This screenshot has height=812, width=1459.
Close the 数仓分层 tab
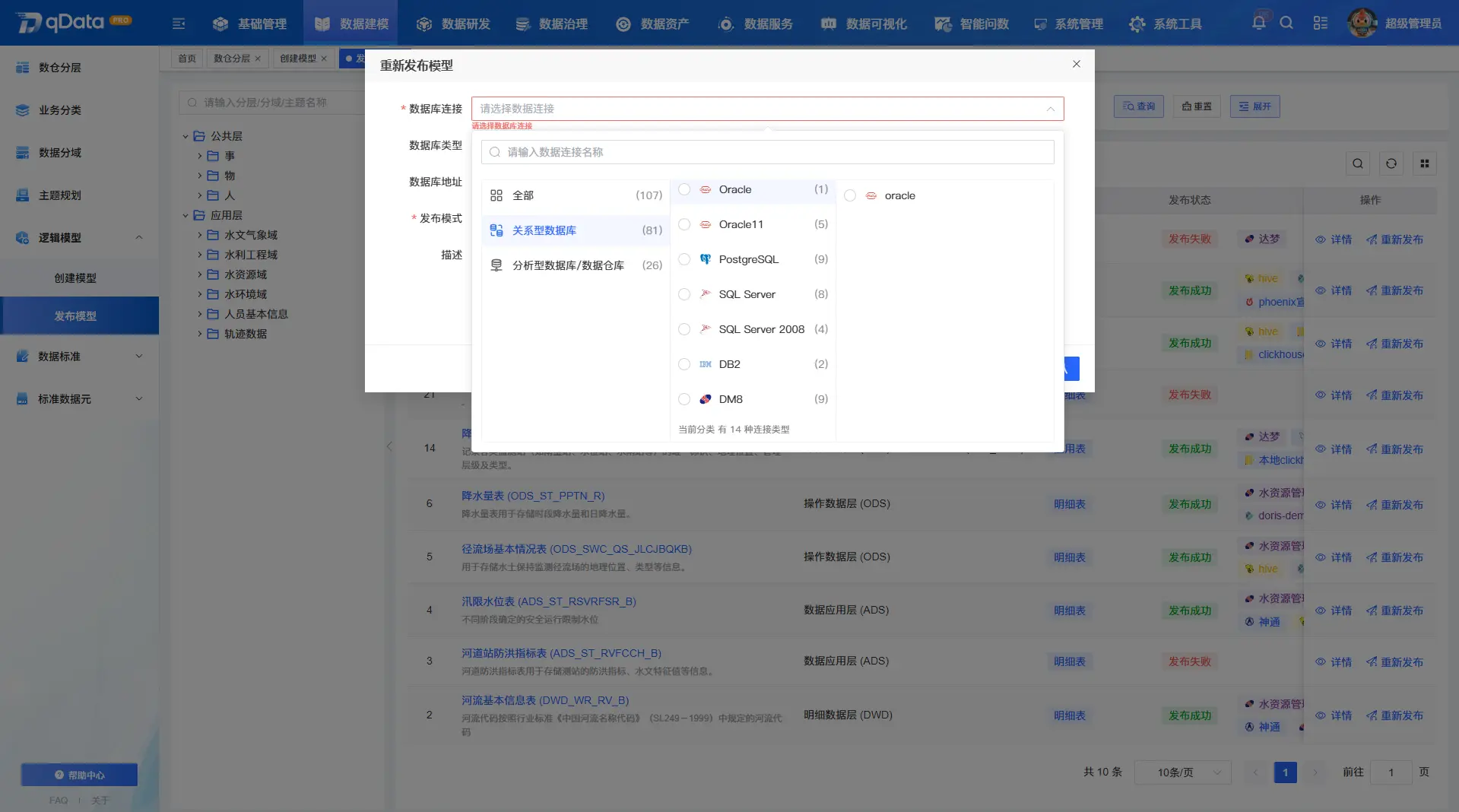(258, 59)
